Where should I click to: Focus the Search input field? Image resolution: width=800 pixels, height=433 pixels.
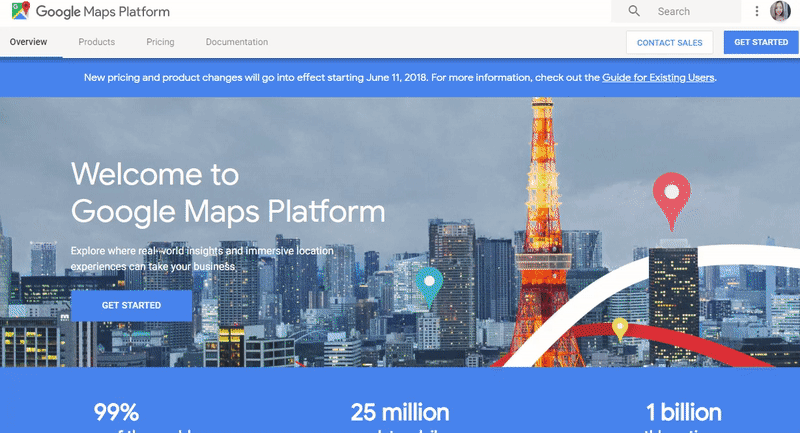click(692, 12)
